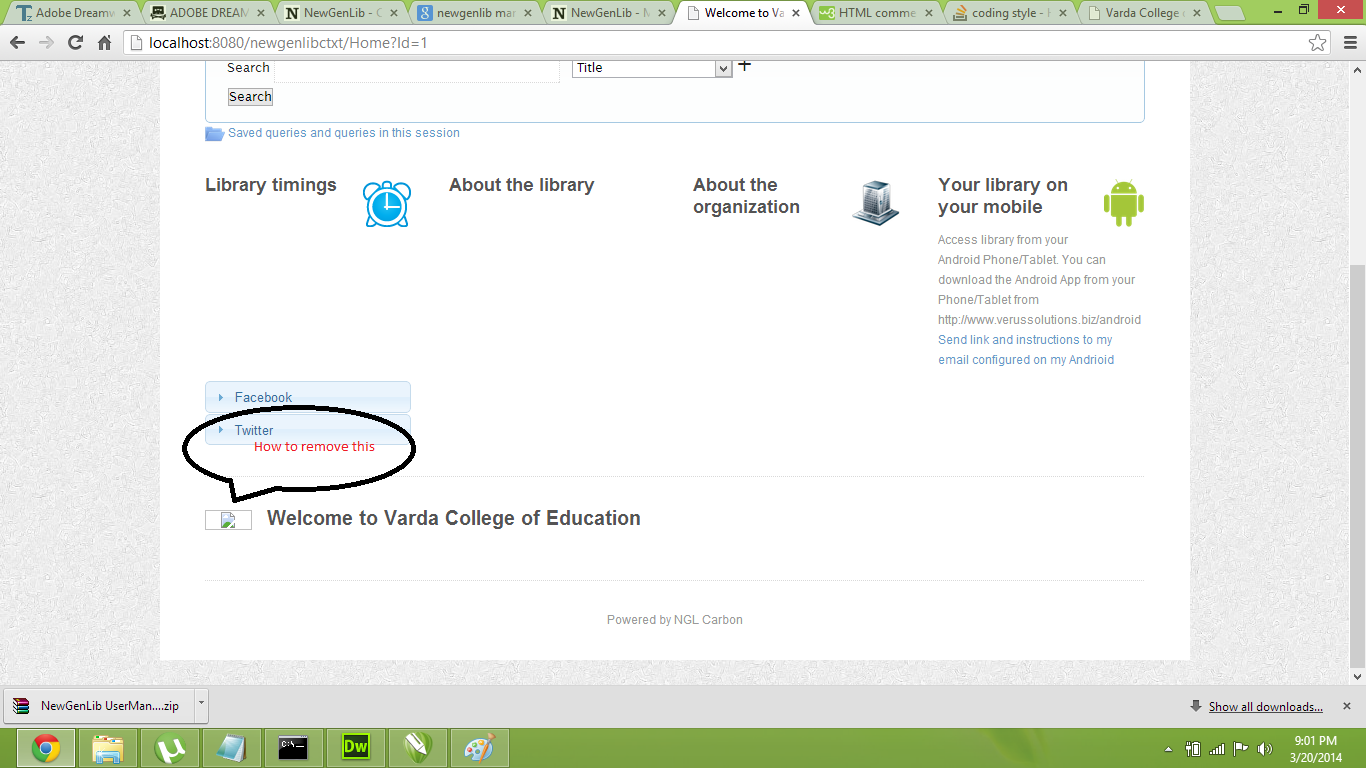Bookmark page with the star icon
Screen dimensions: 1366x768
tap(1318, 43)
